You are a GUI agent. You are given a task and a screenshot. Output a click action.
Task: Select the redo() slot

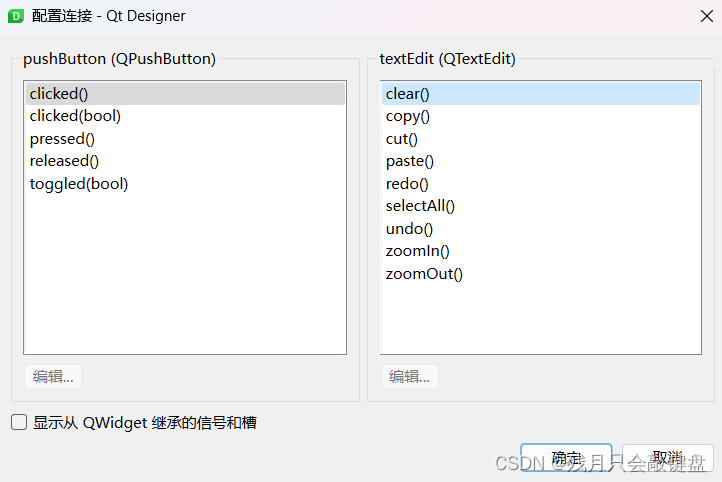(541, 184)
